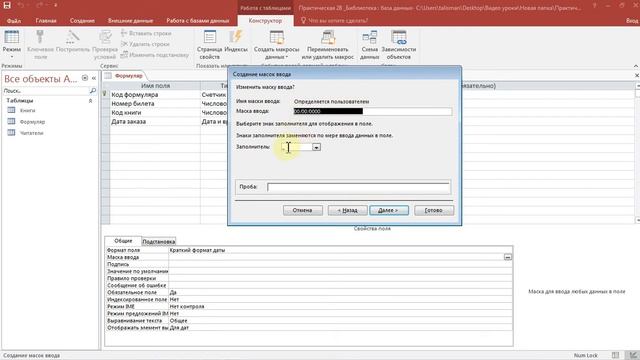Click the Дата заказа field name cell
Screen dimensions: 640x360
[x=155, y=122]
